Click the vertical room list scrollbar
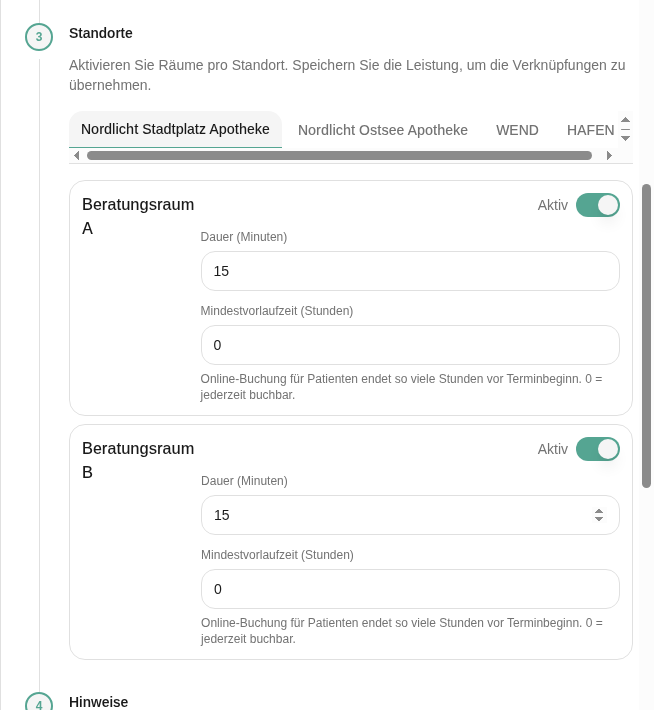This screenshot has width=672, height=710. tap(647, 336)
